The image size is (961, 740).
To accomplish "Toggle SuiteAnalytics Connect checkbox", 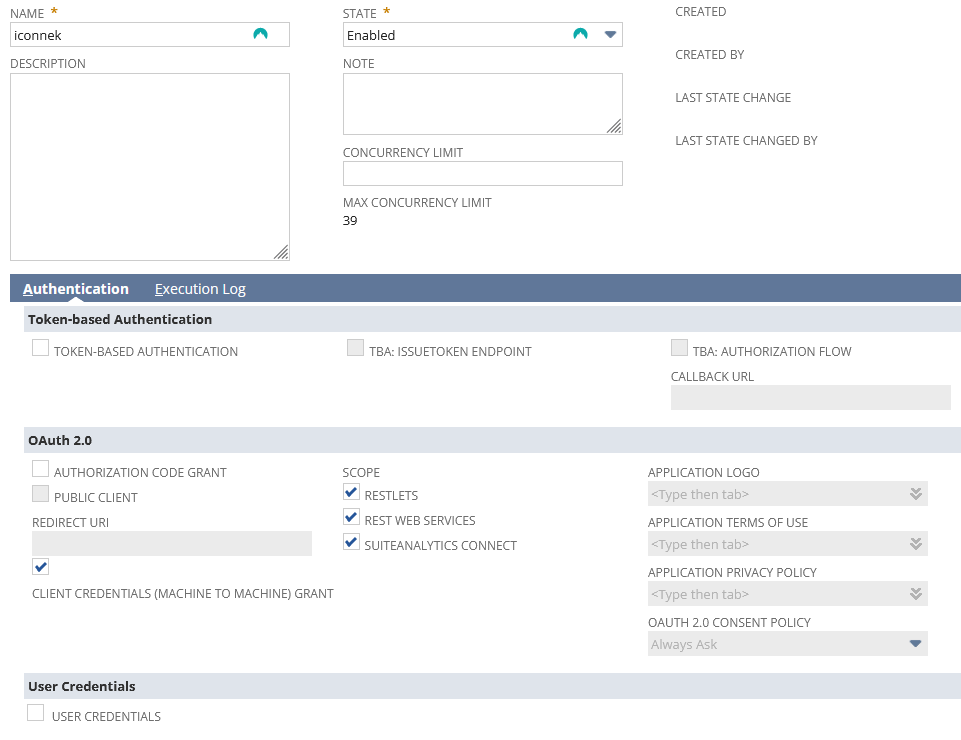I will tap(351, 542).
